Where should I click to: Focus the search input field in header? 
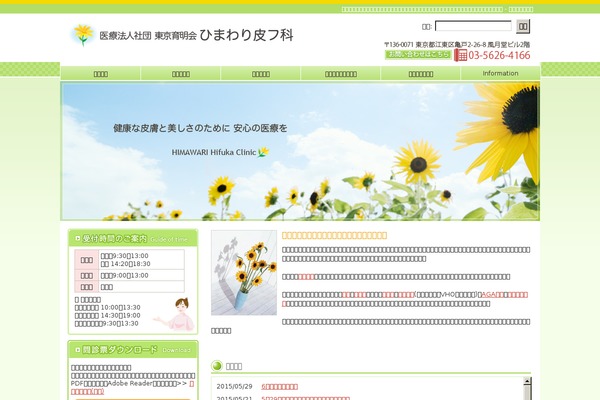click(473, 26)
